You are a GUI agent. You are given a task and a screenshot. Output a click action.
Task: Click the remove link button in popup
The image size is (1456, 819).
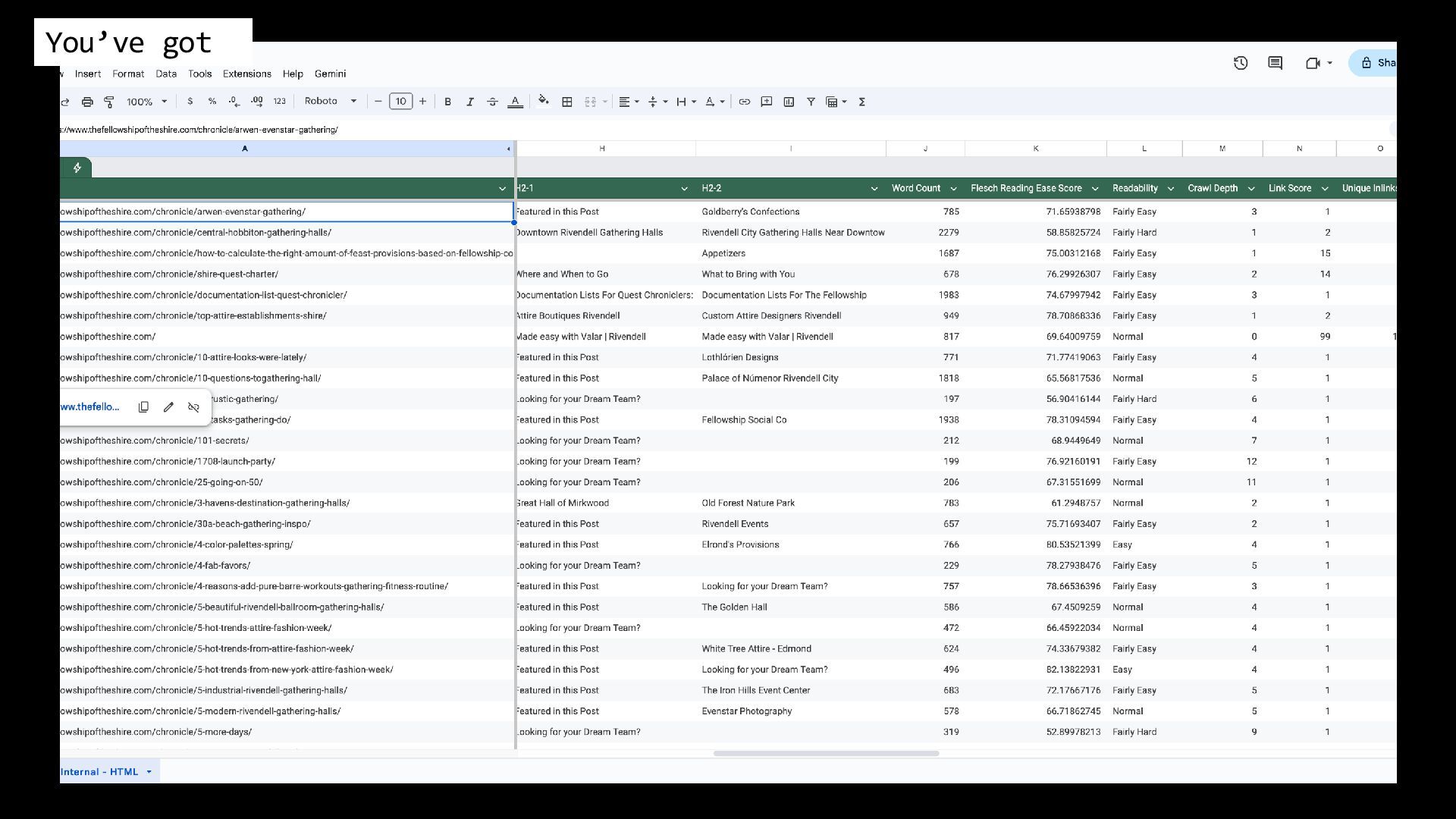point(193,407)
